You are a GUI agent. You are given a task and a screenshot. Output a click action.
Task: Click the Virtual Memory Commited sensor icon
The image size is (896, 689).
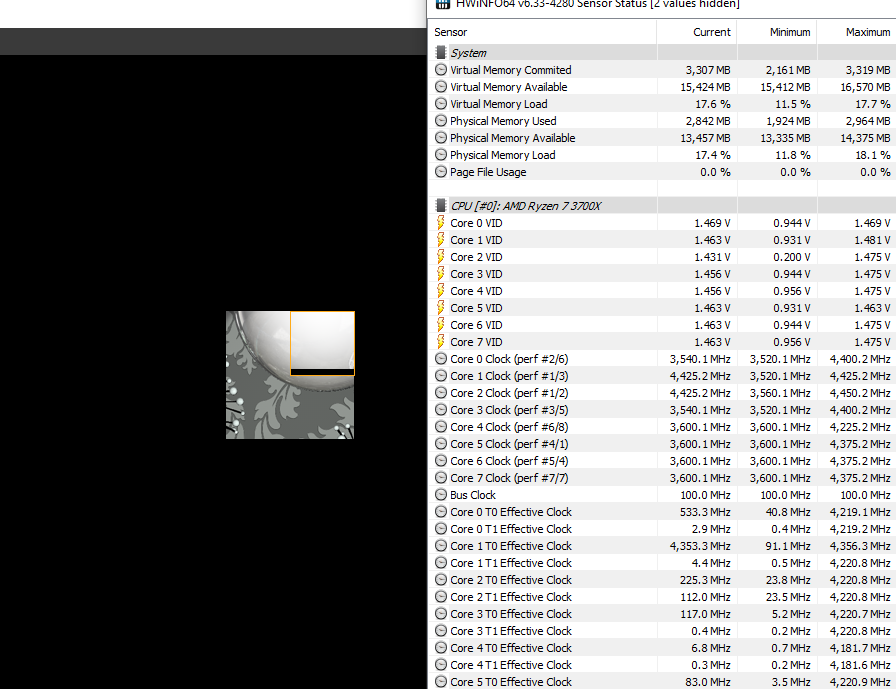click(x=441, y=70)
